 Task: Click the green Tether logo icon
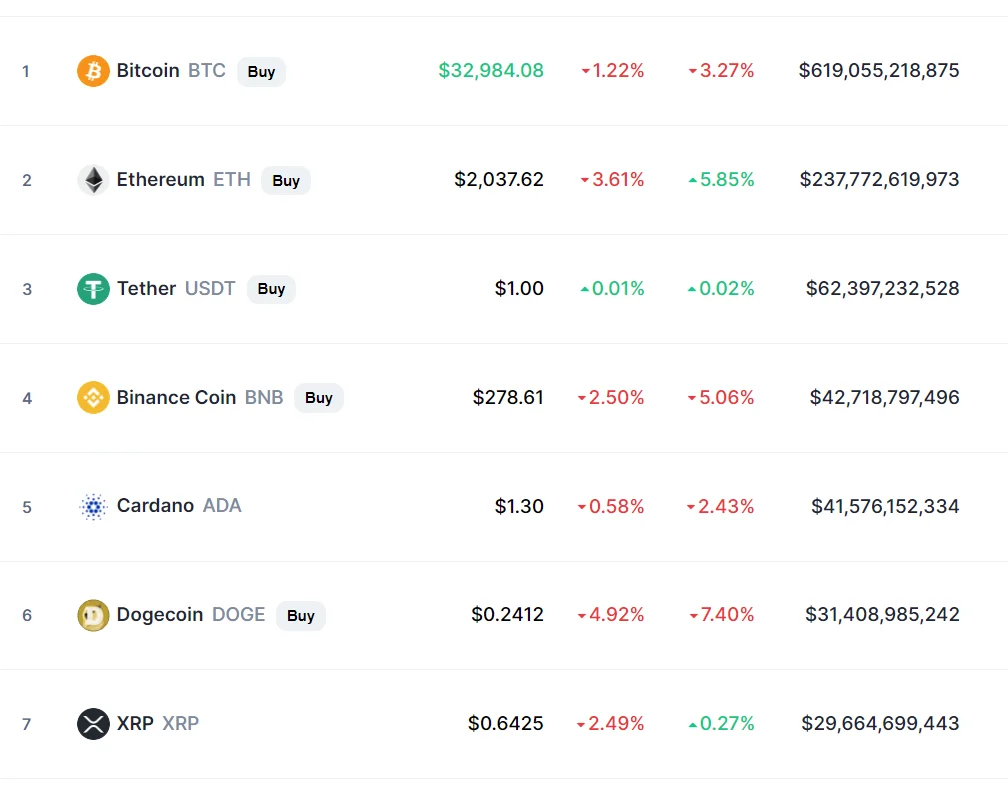click(x=93, y=289)
